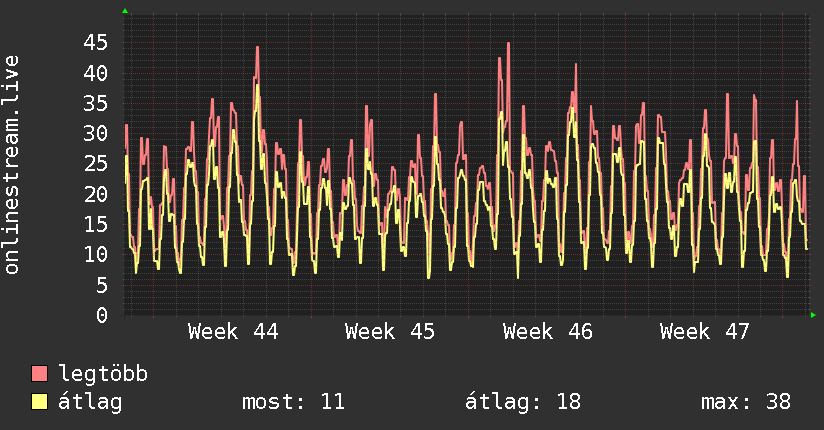The image size is (824, 430).
Task: Click the 0 tick label on y-axis
Action: [102, 315]
